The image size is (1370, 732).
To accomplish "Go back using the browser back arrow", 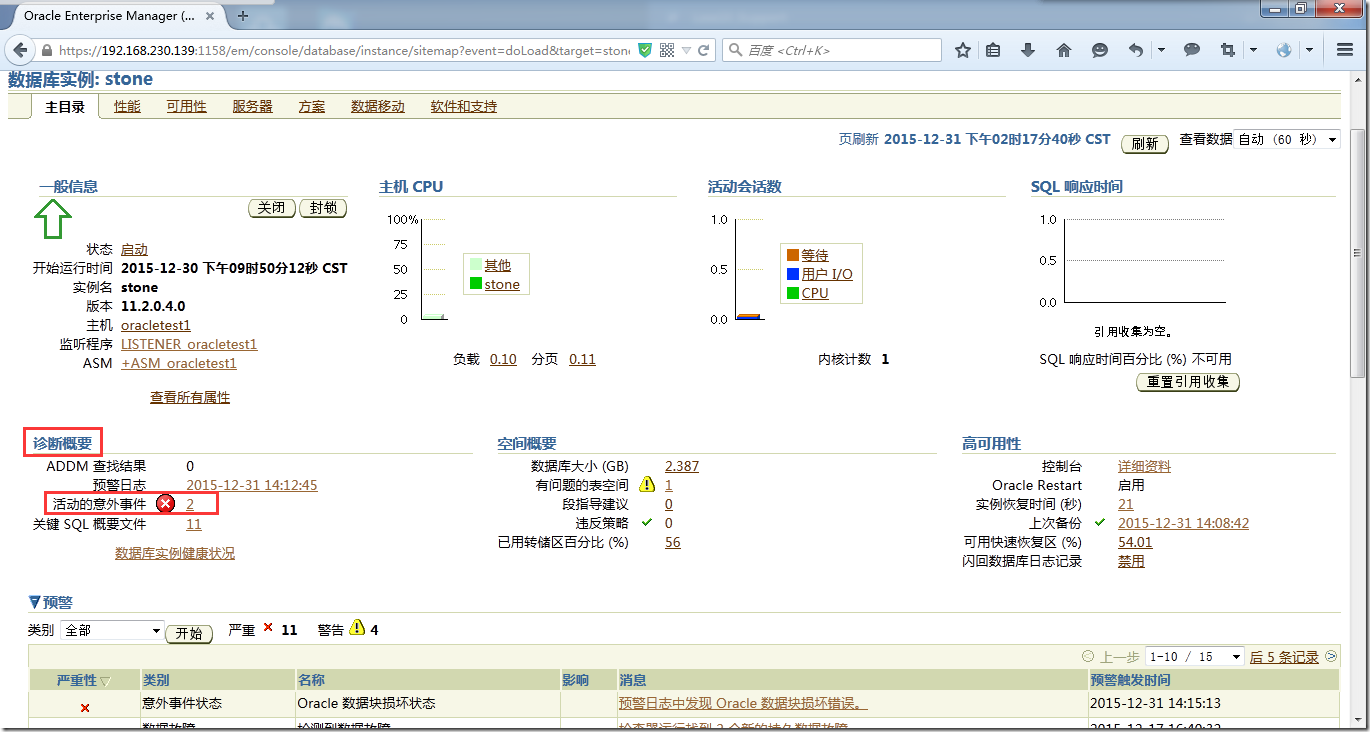I will pyautogui.click(x=22, y=50).
